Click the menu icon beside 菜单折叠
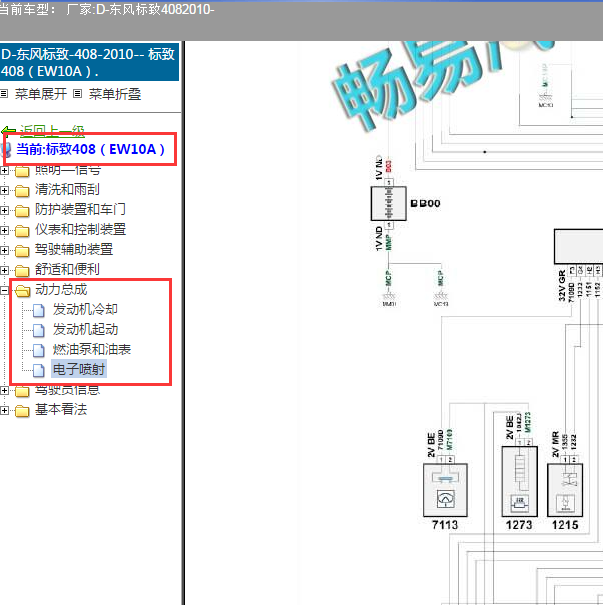The height and width of the screenshot is (605, 603). 78,93
